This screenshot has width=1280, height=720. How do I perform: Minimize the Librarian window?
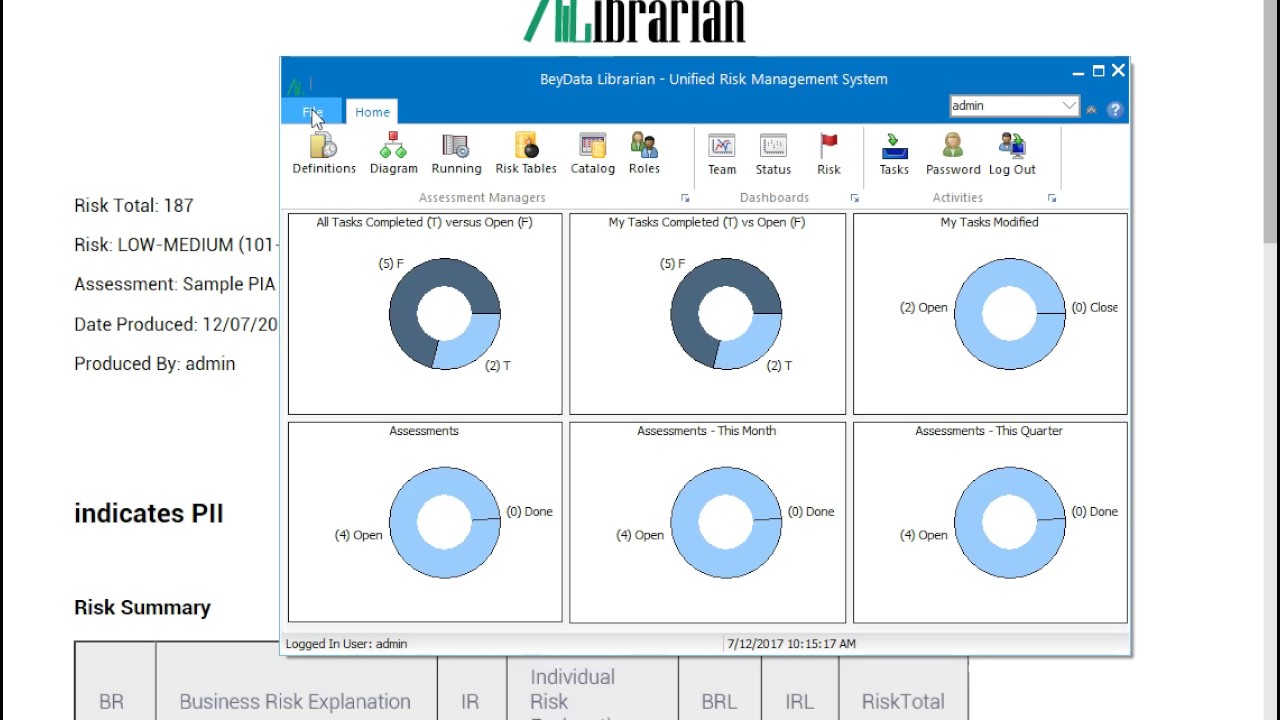(1078, 72)
